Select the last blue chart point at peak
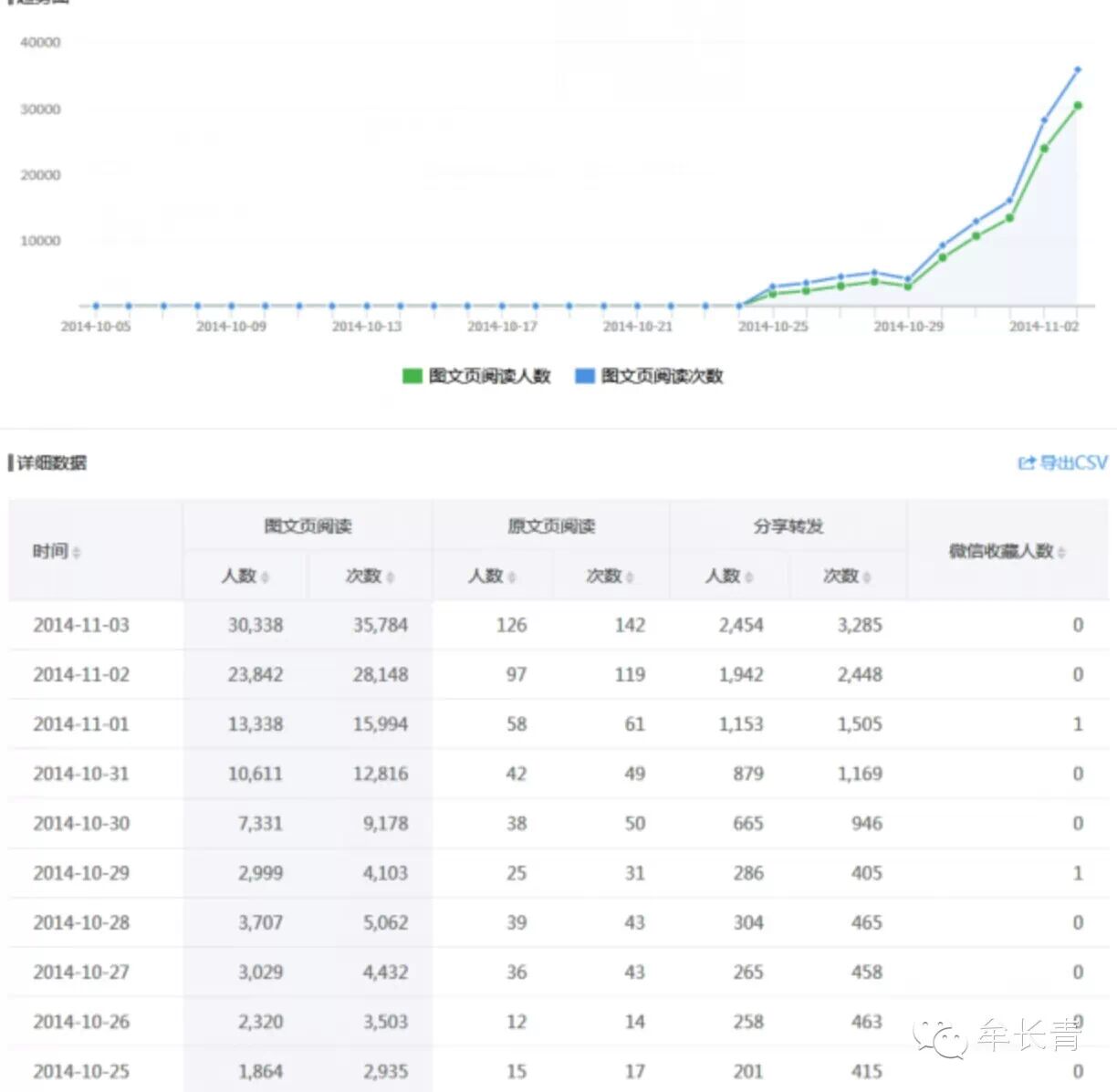The width and height of the screenshot is (1117, 1092). point(1078,69)
